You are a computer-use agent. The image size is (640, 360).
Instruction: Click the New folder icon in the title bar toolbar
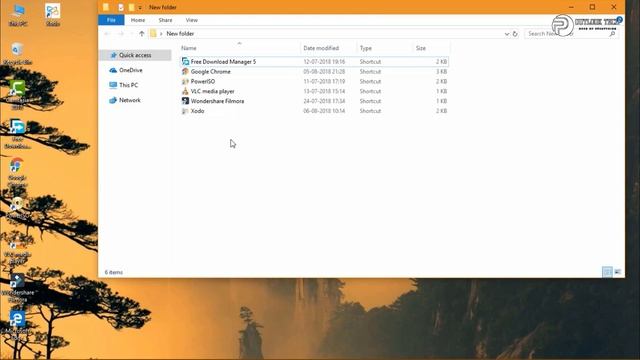(131, 7)
